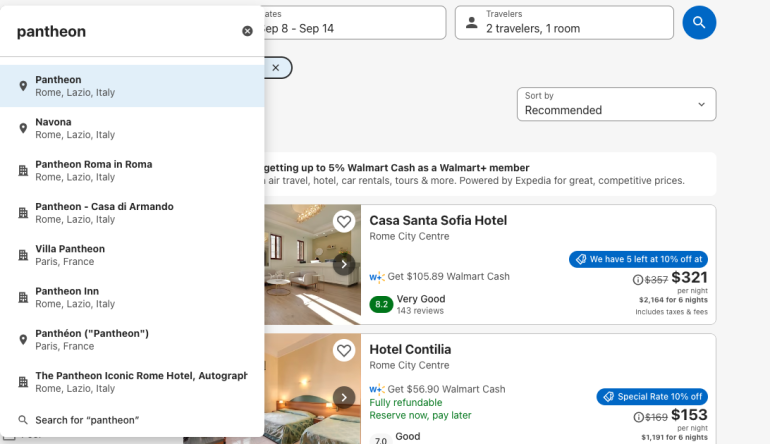Click the blue search magnifier button
Image resolution: width=770 pixels, height=444 pixels.
tap(699, 22)
